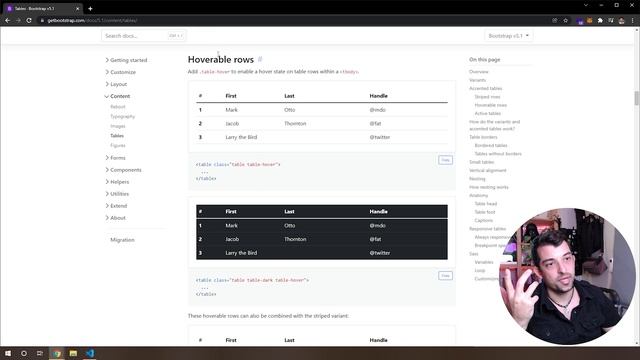Open the Images docs page
The height and width of the screenshot is (360, 640).
coord(118,126)
